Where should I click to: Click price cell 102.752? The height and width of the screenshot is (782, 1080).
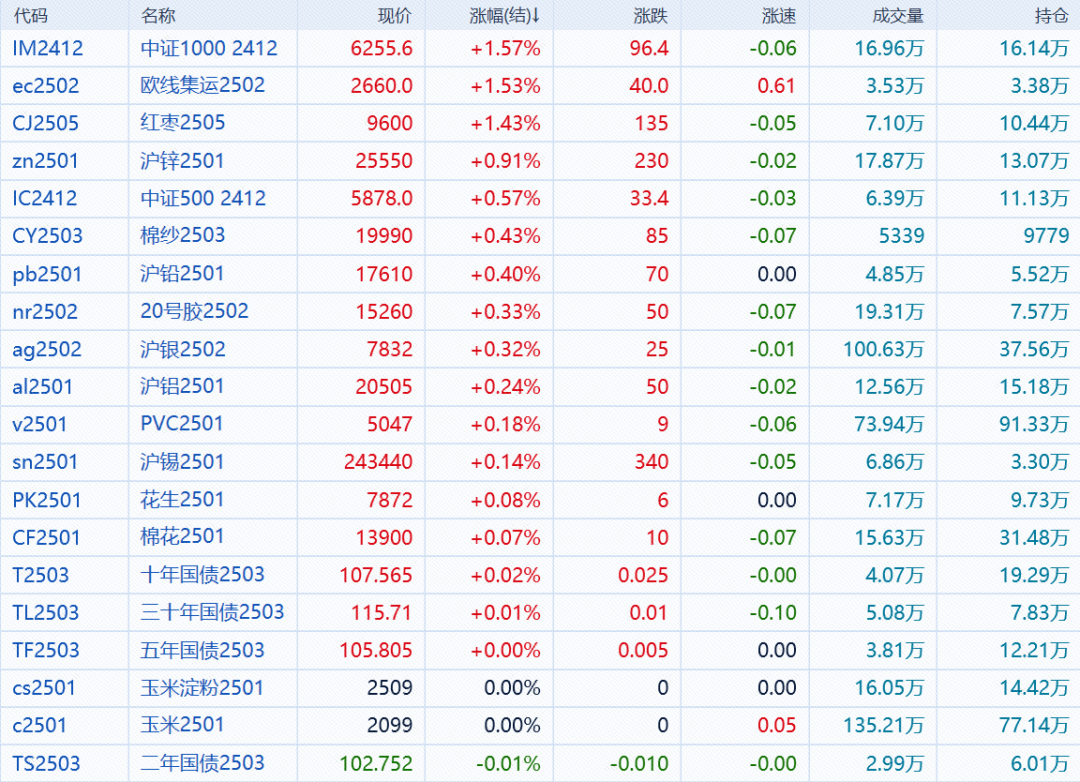tap(376, 763)
